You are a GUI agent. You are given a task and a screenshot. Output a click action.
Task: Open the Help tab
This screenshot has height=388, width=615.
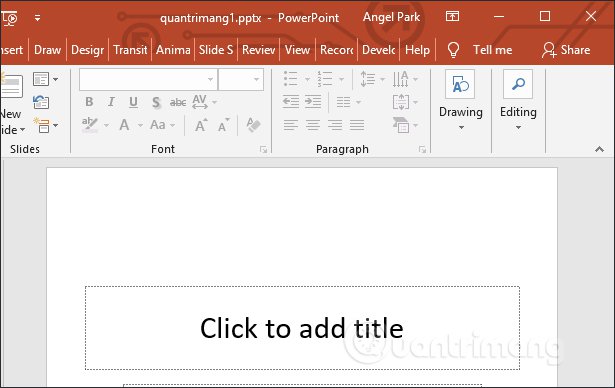pos(417,50)
